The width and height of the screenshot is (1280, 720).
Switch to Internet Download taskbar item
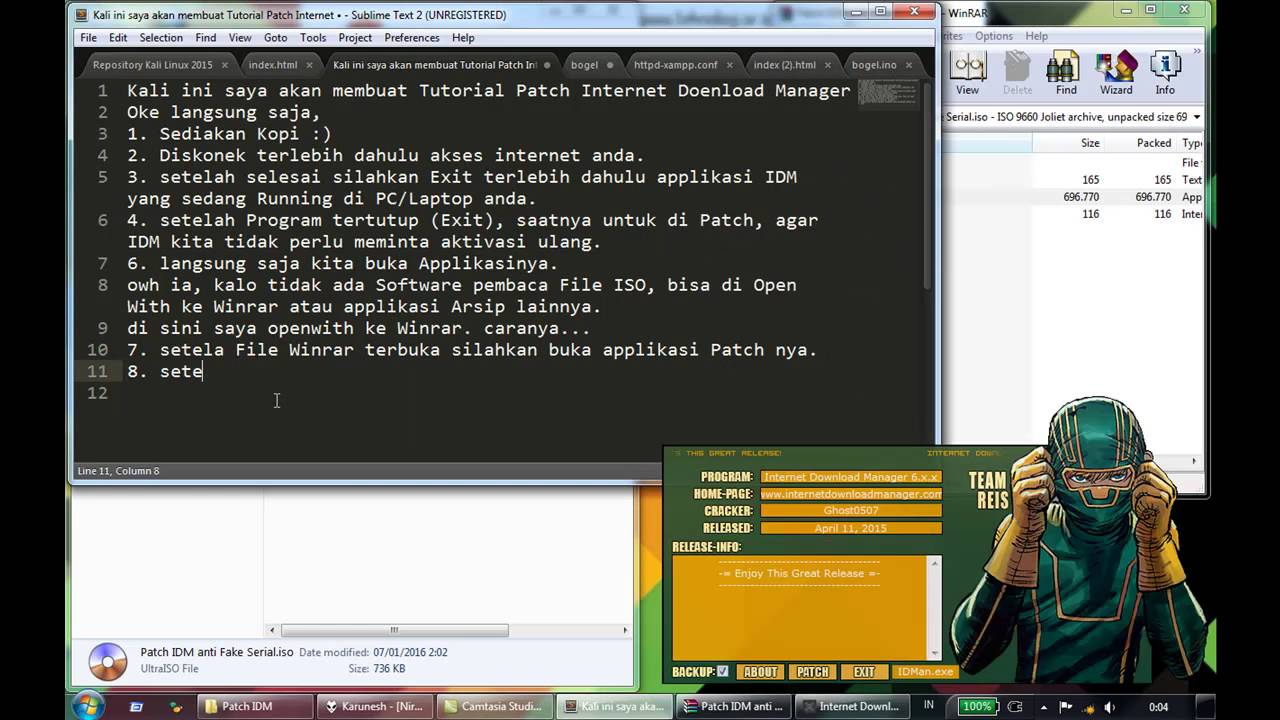(x=853, y=706)
